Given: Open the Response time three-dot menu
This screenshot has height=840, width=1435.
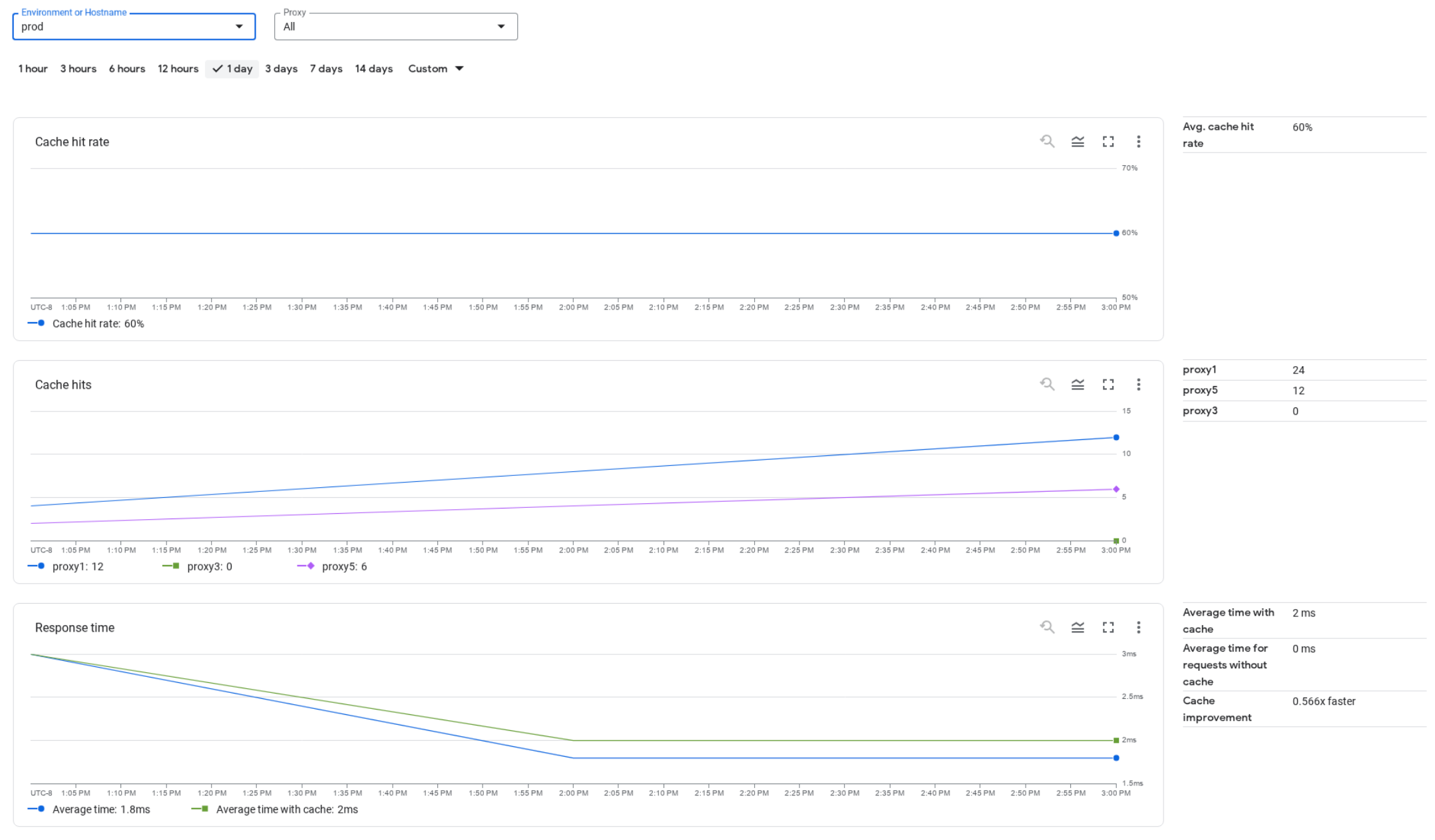Looking at the screenshot, I should click(1139, 627).
